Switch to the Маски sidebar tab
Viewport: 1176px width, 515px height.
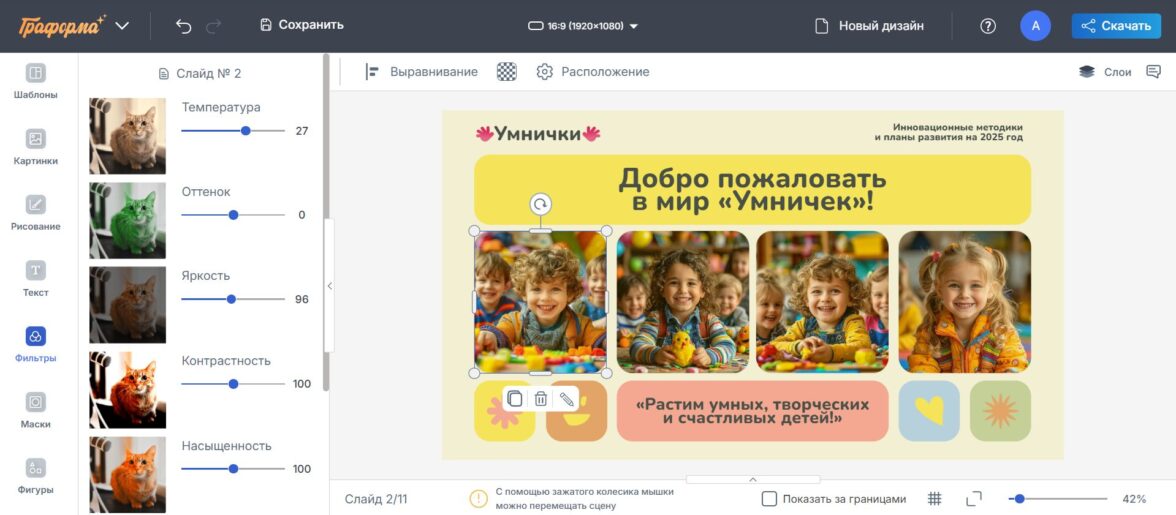pyautogui.click(x=35, y=410)
